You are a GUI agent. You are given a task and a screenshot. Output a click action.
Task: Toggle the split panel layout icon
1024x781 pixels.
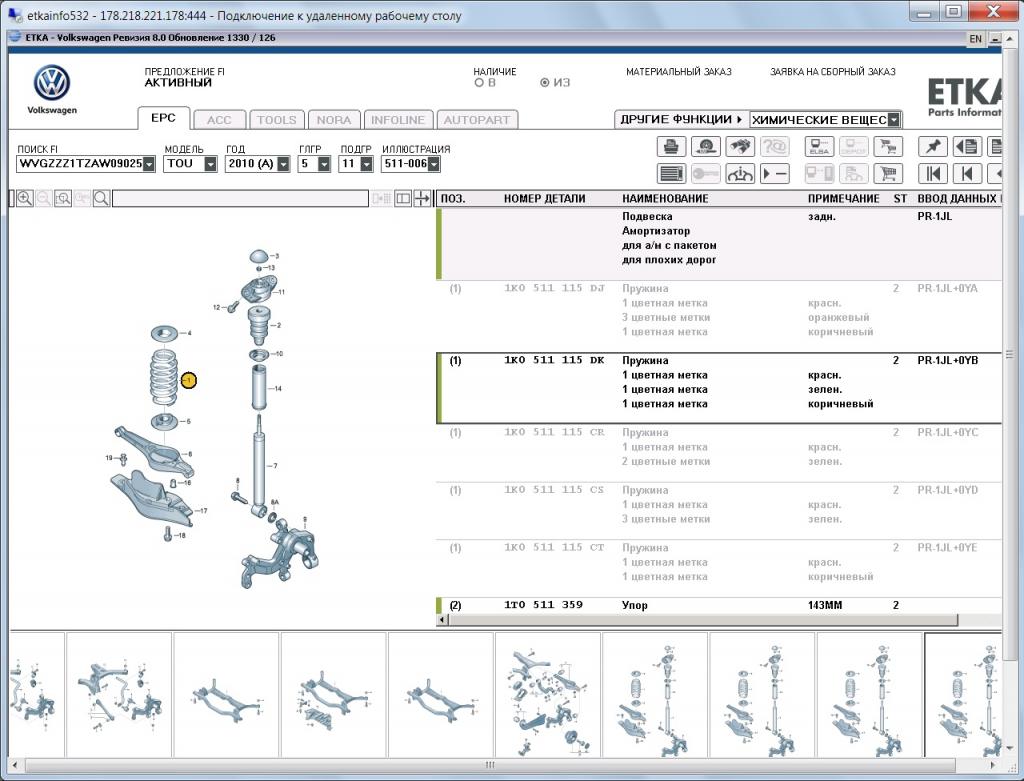pyautogui.click(x=403, y=199)
